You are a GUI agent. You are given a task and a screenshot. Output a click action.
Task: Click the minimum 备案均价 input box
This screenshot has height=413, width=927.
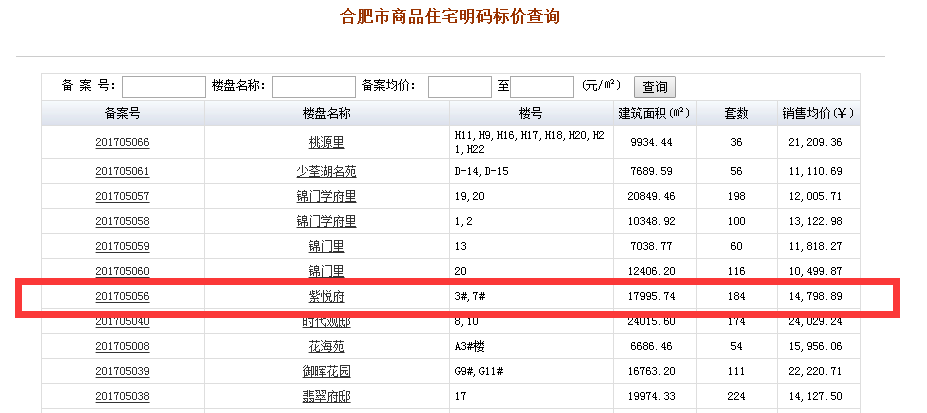459,87
